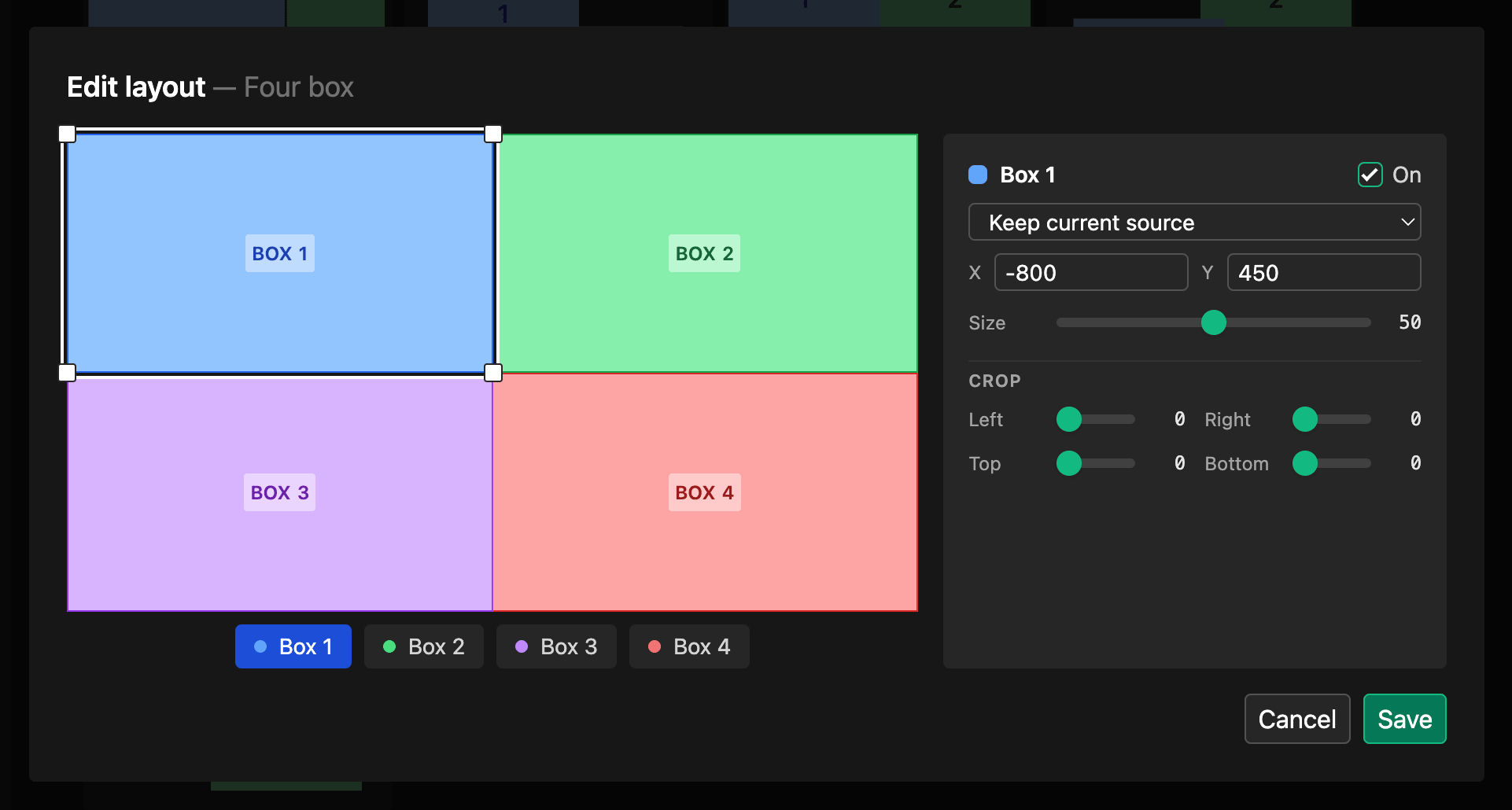This screenshot has width=1512, height=810.
Task: Click the X position input field
Action: pyautogui.click(x=1090, y=272)
